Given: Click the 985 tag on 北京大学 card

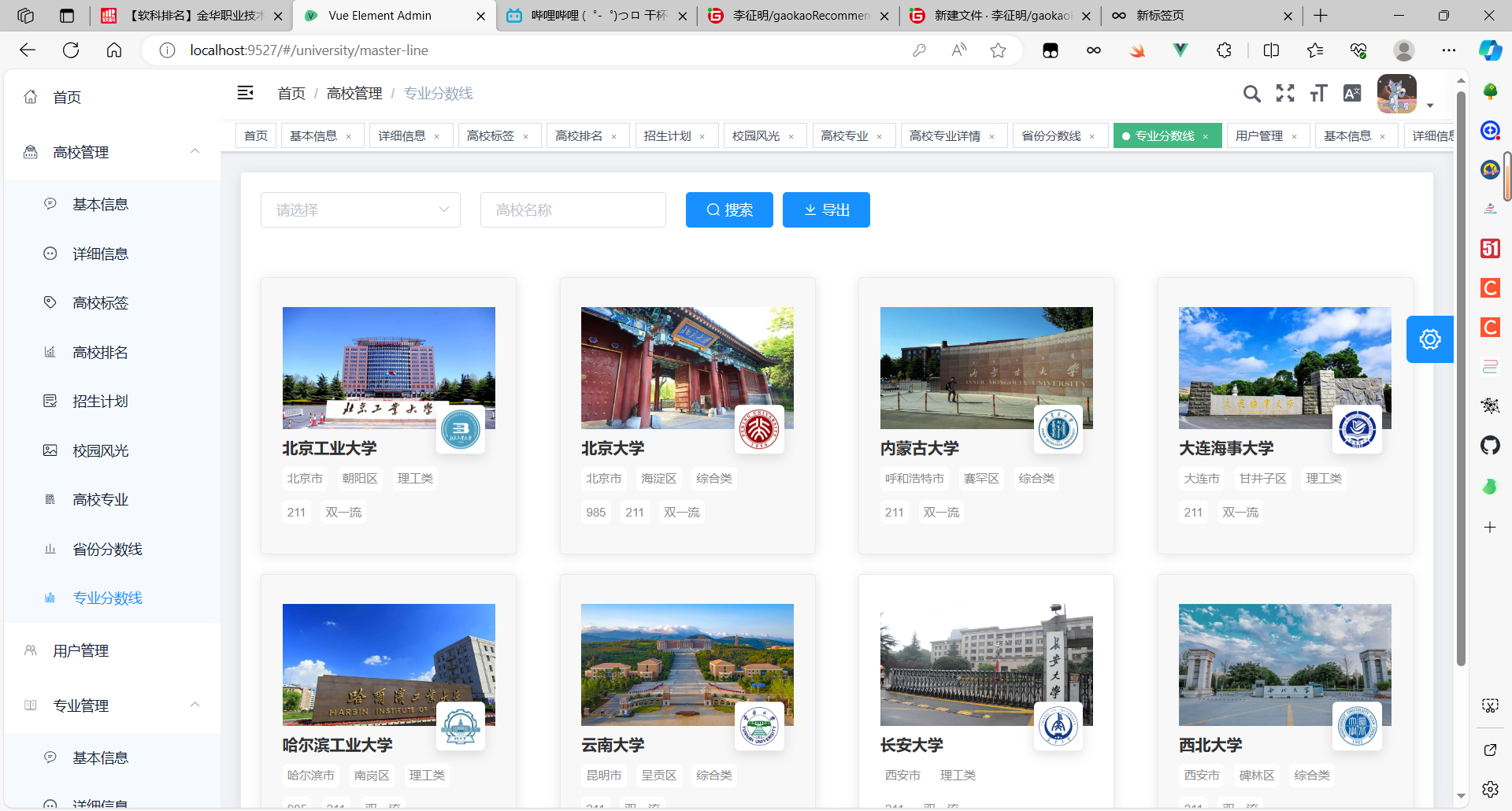Looking at the screenshot, I should coord(596,513).
